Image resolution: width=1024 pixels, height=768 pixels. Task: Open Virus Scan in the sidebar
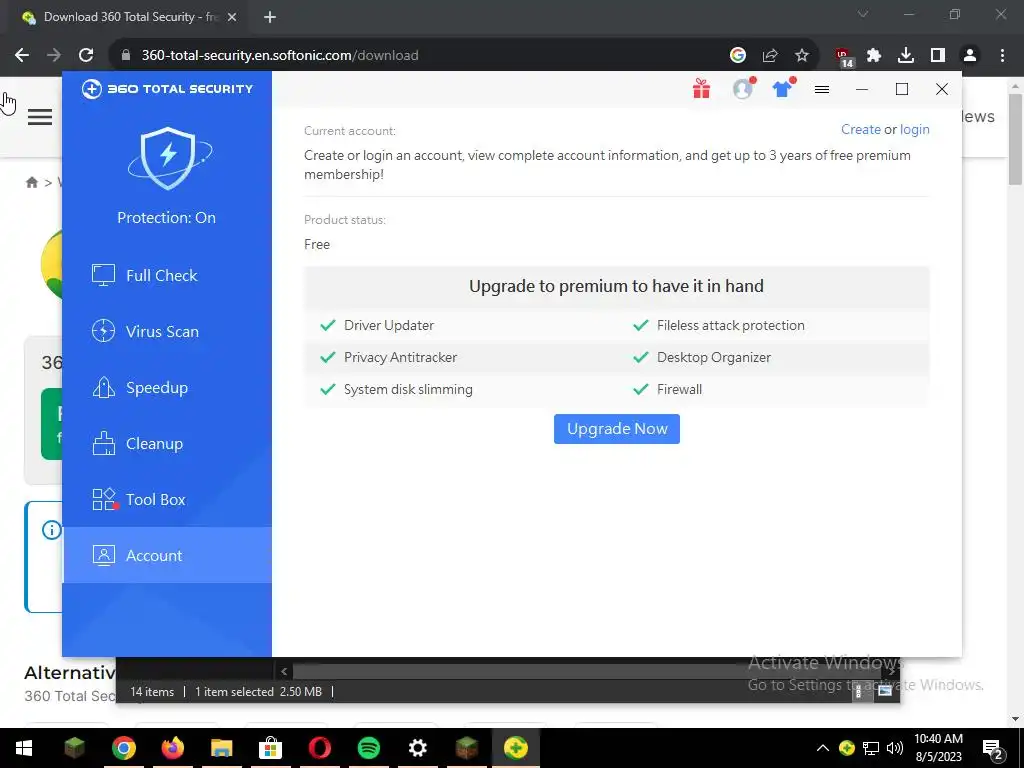(x=167, y=332)
